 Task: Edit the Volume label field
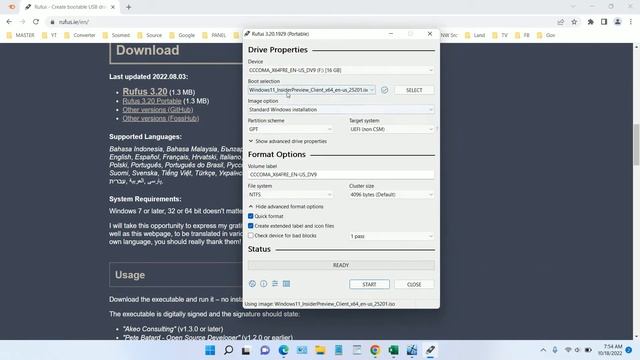tap(341, 174)
